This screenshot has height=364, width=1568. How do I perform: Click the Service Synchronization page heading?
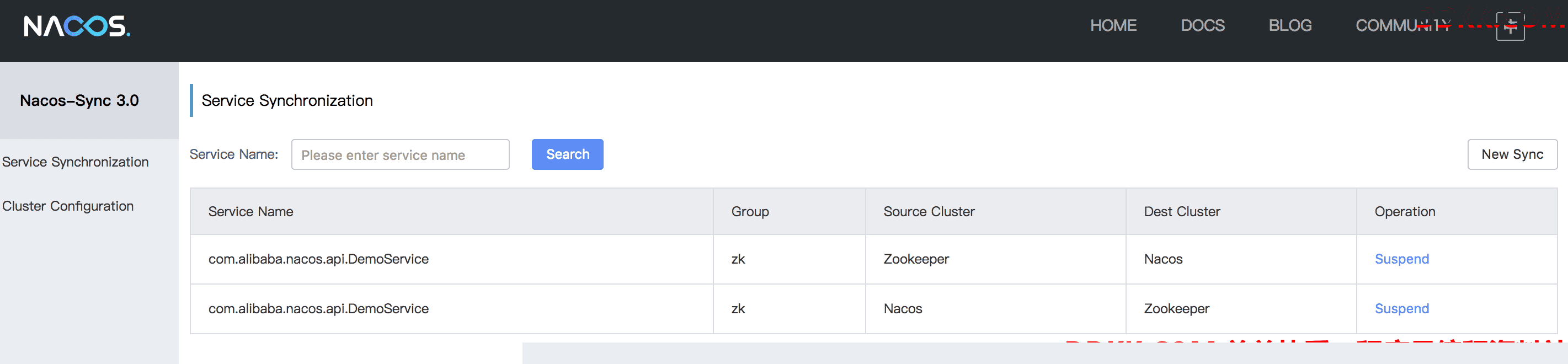tap(287, 100)
